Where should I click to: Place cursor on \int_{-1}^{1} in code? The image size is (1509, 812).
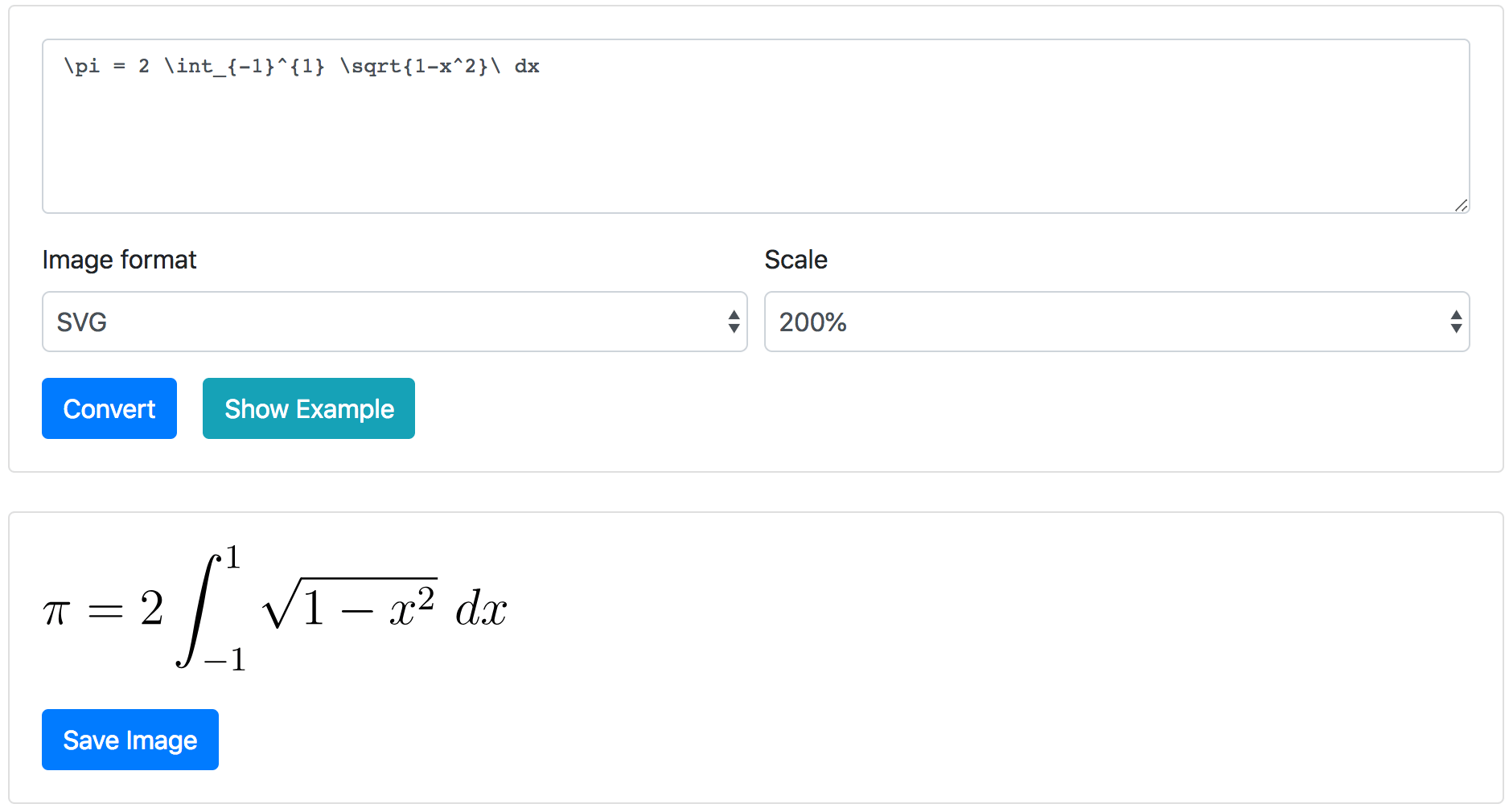245,66
